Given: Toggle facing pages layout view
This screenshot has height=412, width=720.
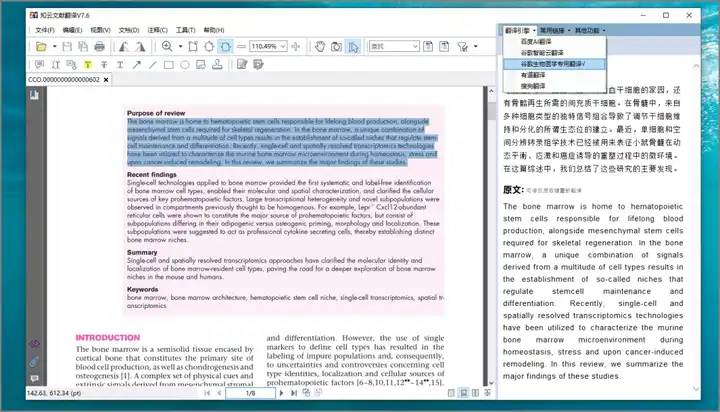Looking at the screenshot, I should point(476,393).
